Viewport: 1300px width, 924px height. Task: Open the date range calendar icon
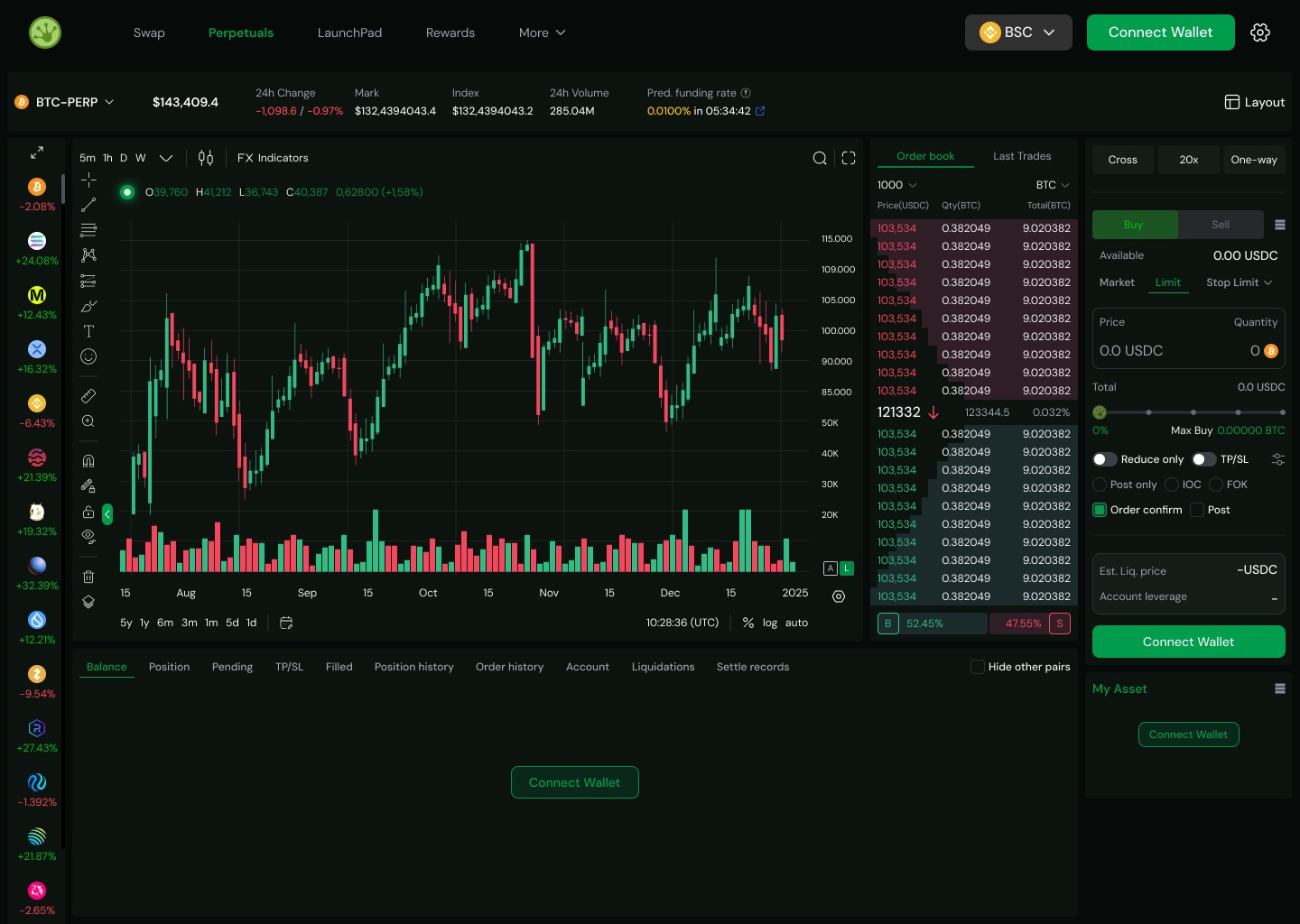[286, 623]
